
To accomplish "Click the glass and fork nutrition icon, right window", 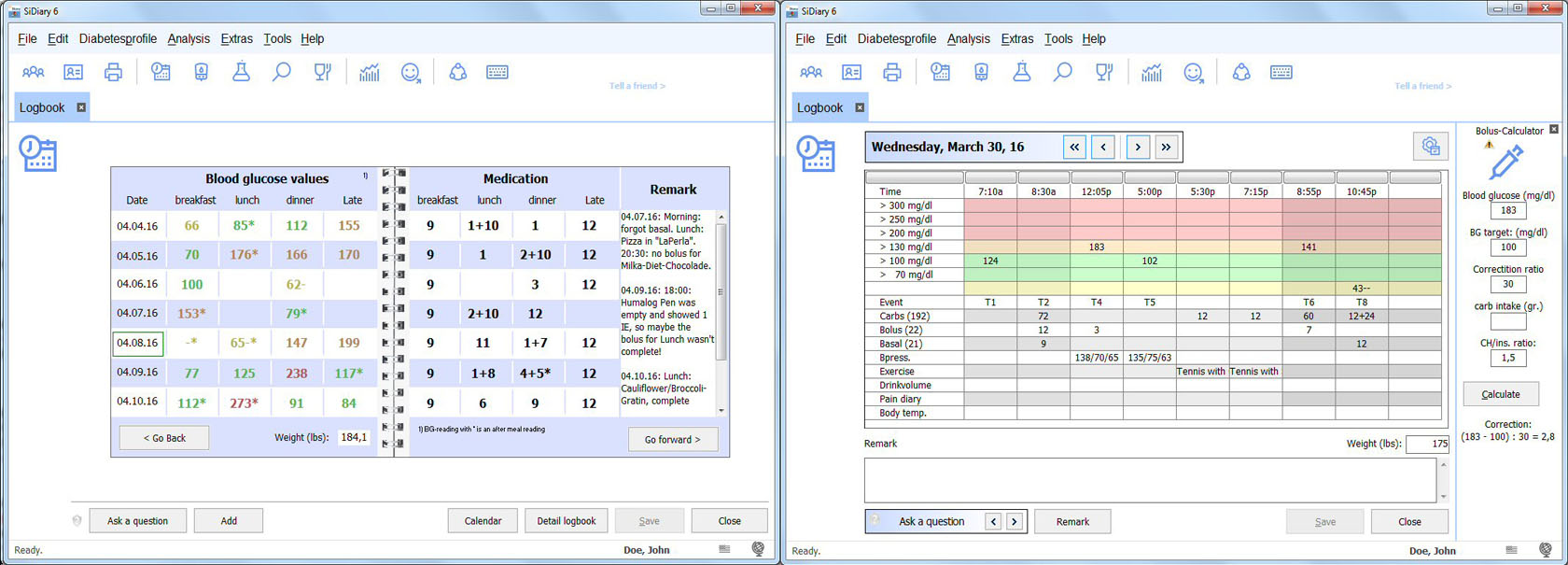I will pyautogui.click(x=1104, y=72).
